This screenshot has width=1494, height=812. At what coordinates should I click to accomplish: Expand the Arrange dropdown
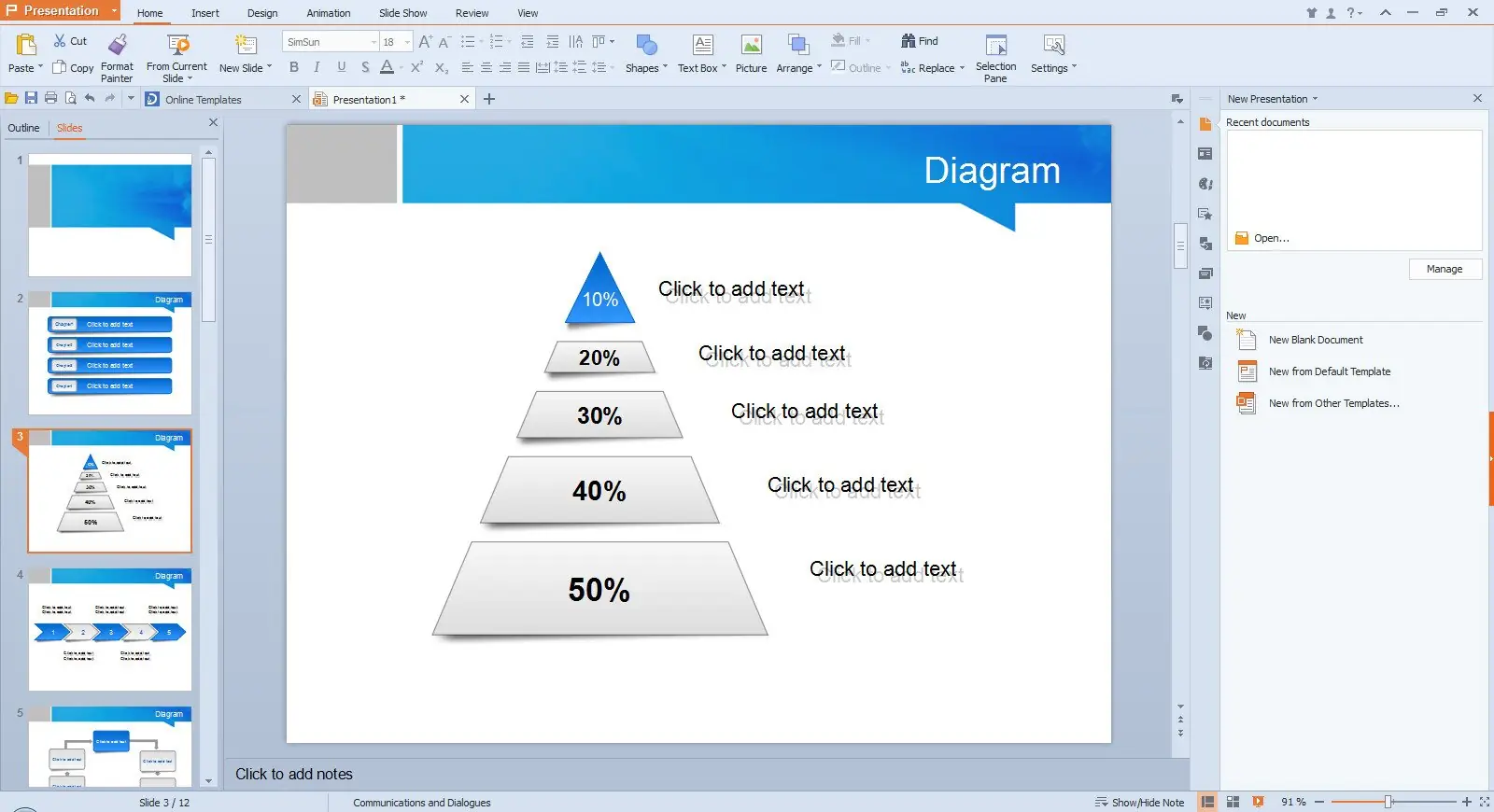pyautogui.click(x=819, y=67)
